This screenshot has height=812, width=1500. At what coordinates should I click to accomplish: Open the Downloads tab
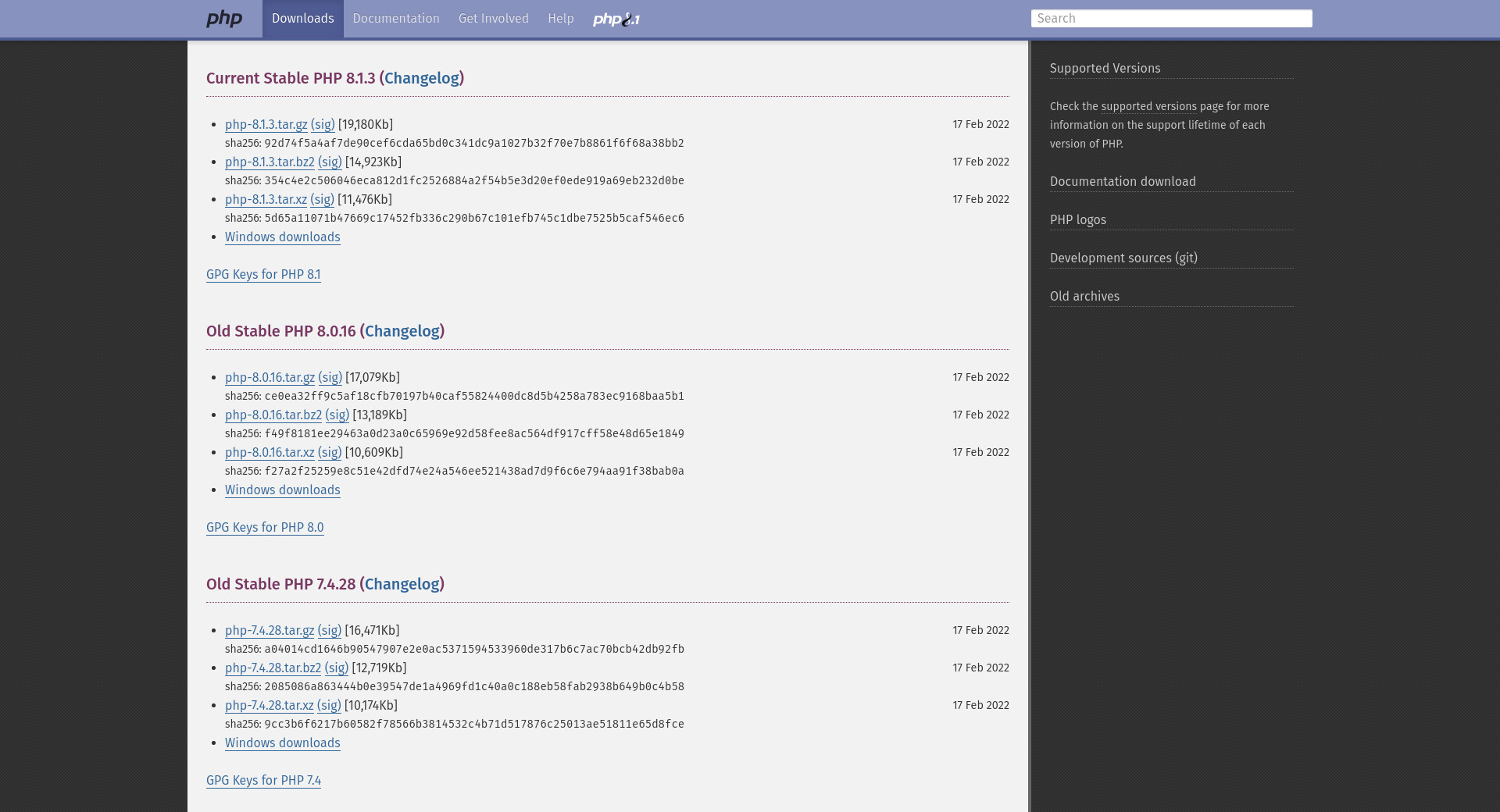302,19
